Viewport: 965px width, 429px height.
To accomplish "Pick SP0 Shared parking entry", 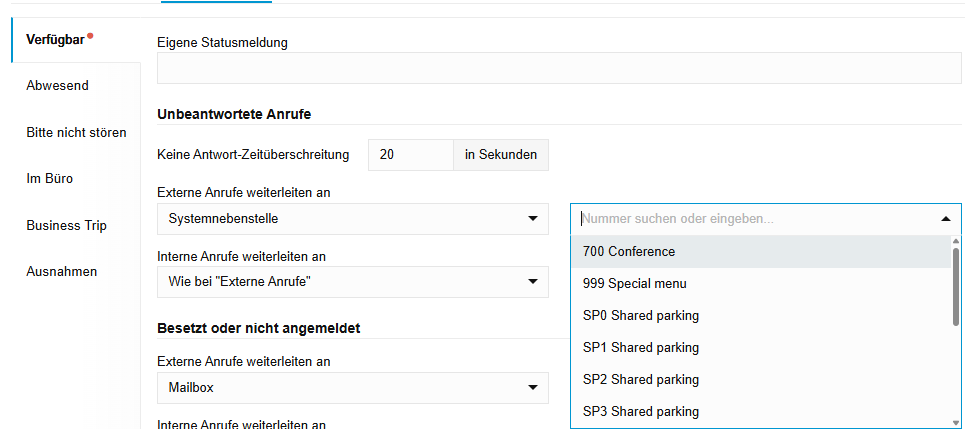I will click(x=761, y=316).
